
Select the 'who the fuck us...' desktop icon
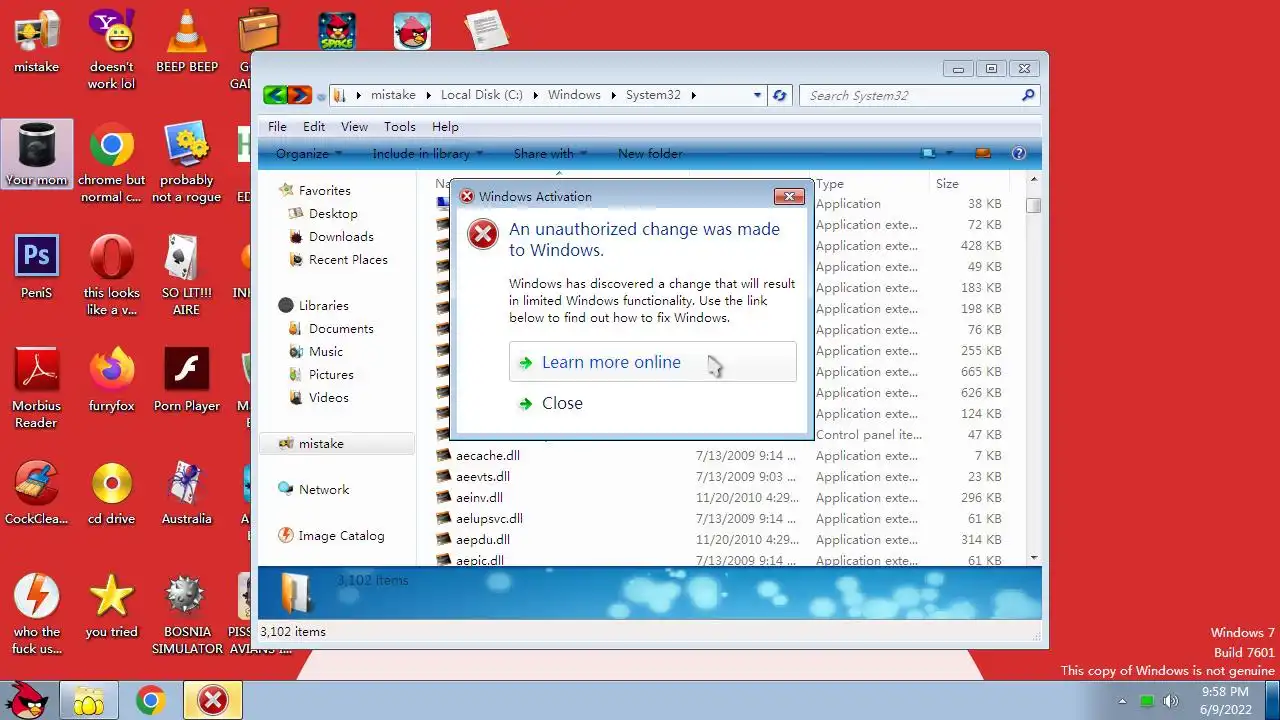pos(36,614)
